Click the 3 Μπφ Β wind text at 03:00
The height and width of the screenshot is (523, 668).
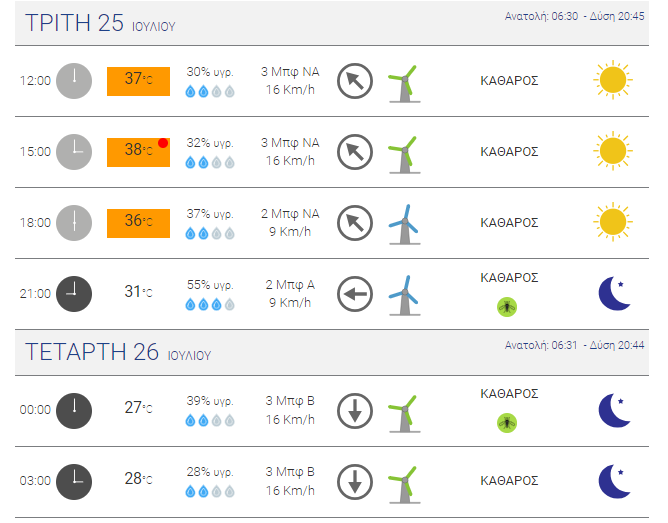click(290, 472)
